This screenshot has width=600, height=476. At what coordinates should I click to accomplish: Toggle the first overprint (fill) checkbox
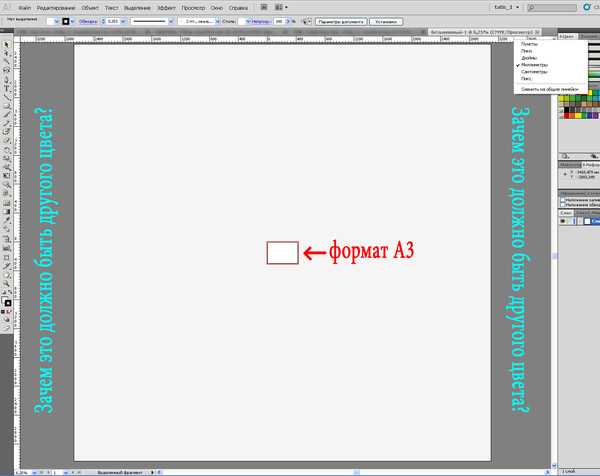562,200
